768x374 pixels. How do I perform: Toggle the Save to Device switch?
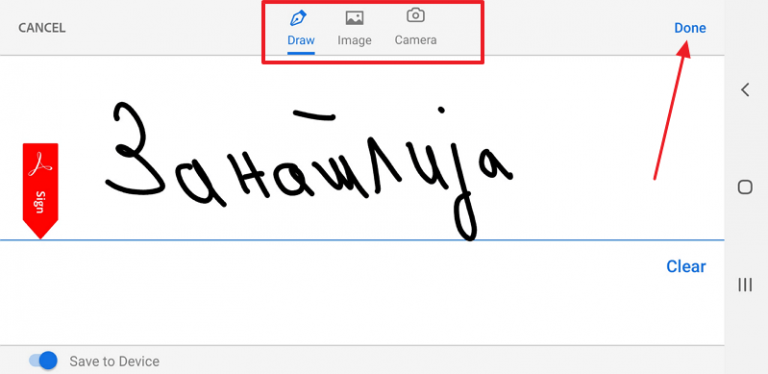coord(43,361)
